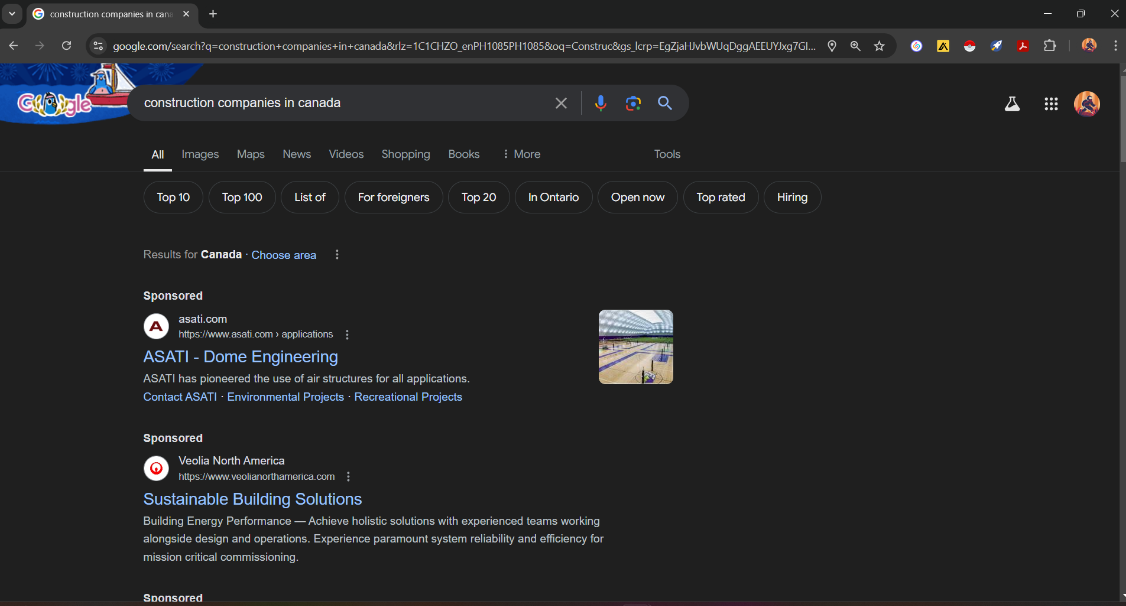Open ASATI - Dome Engineering result
Screen dimensions: 1126x606
click(241, 357)
